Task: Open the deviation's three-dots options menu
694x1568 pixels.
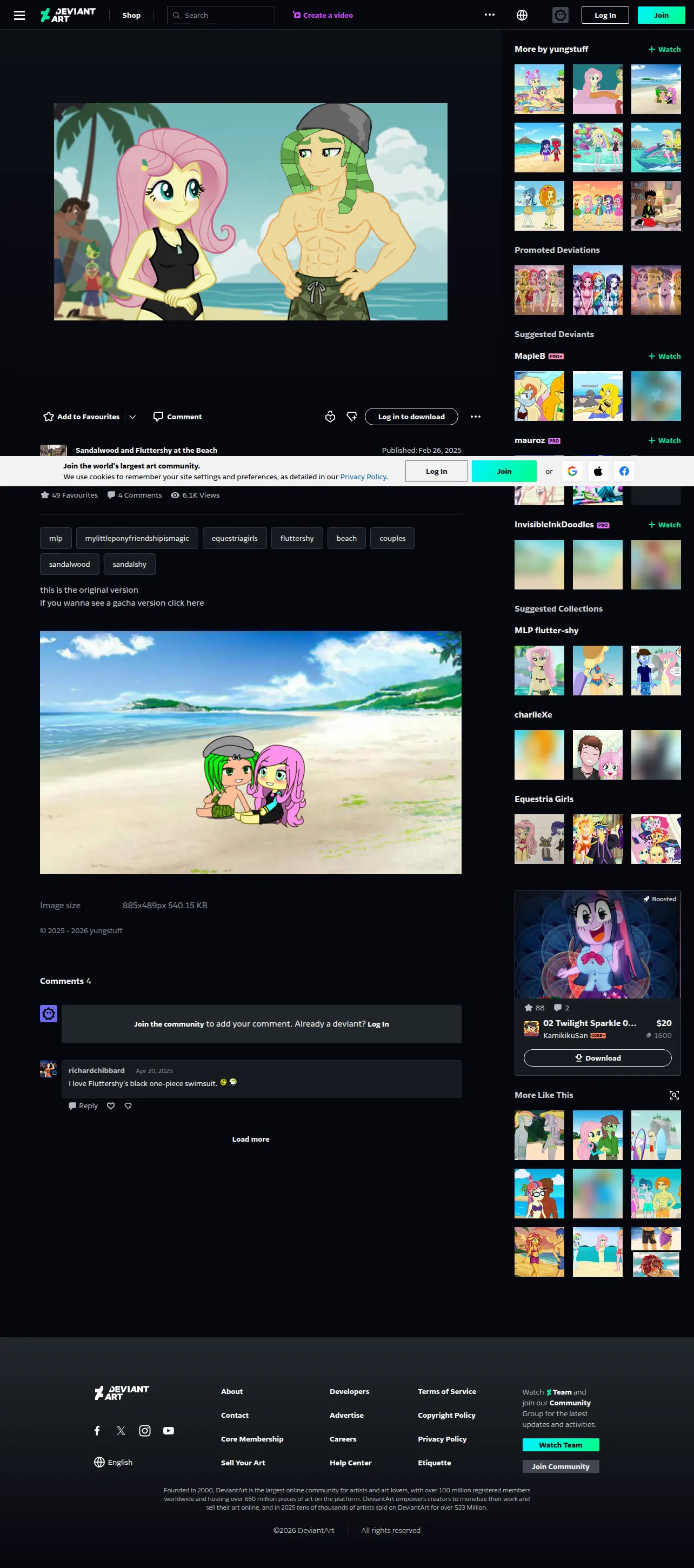Action: (x=476, y=417)
